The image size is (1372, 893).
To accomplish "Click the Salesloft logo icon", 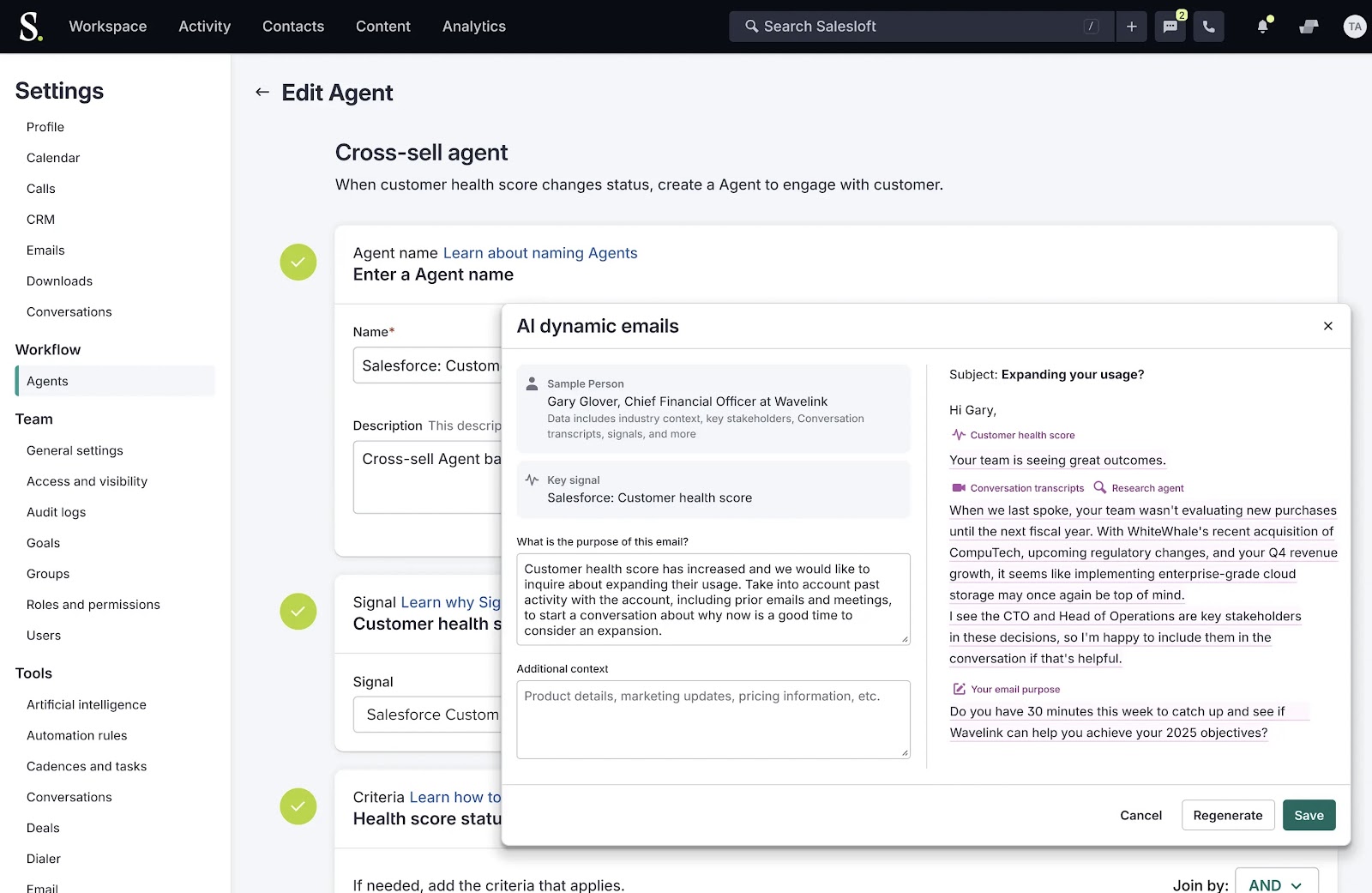I will click(x=31, y=26).
